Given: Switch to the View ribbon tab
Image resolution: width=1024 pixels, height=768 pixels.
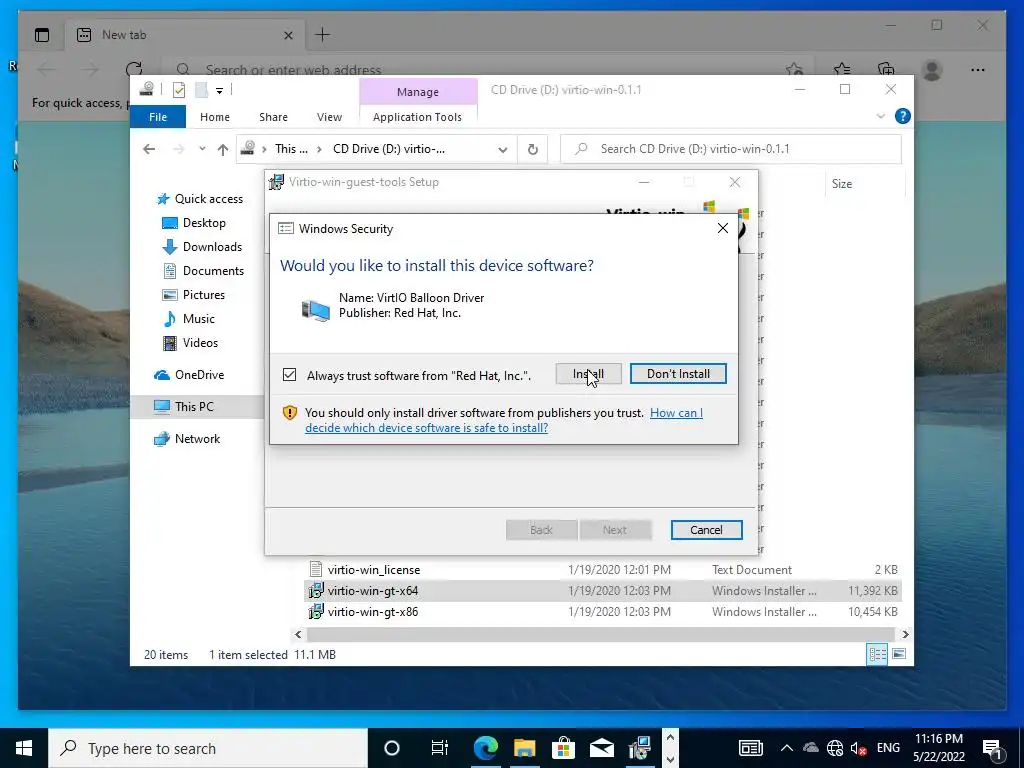Looking at the screenshot, I should pos(329,117).
